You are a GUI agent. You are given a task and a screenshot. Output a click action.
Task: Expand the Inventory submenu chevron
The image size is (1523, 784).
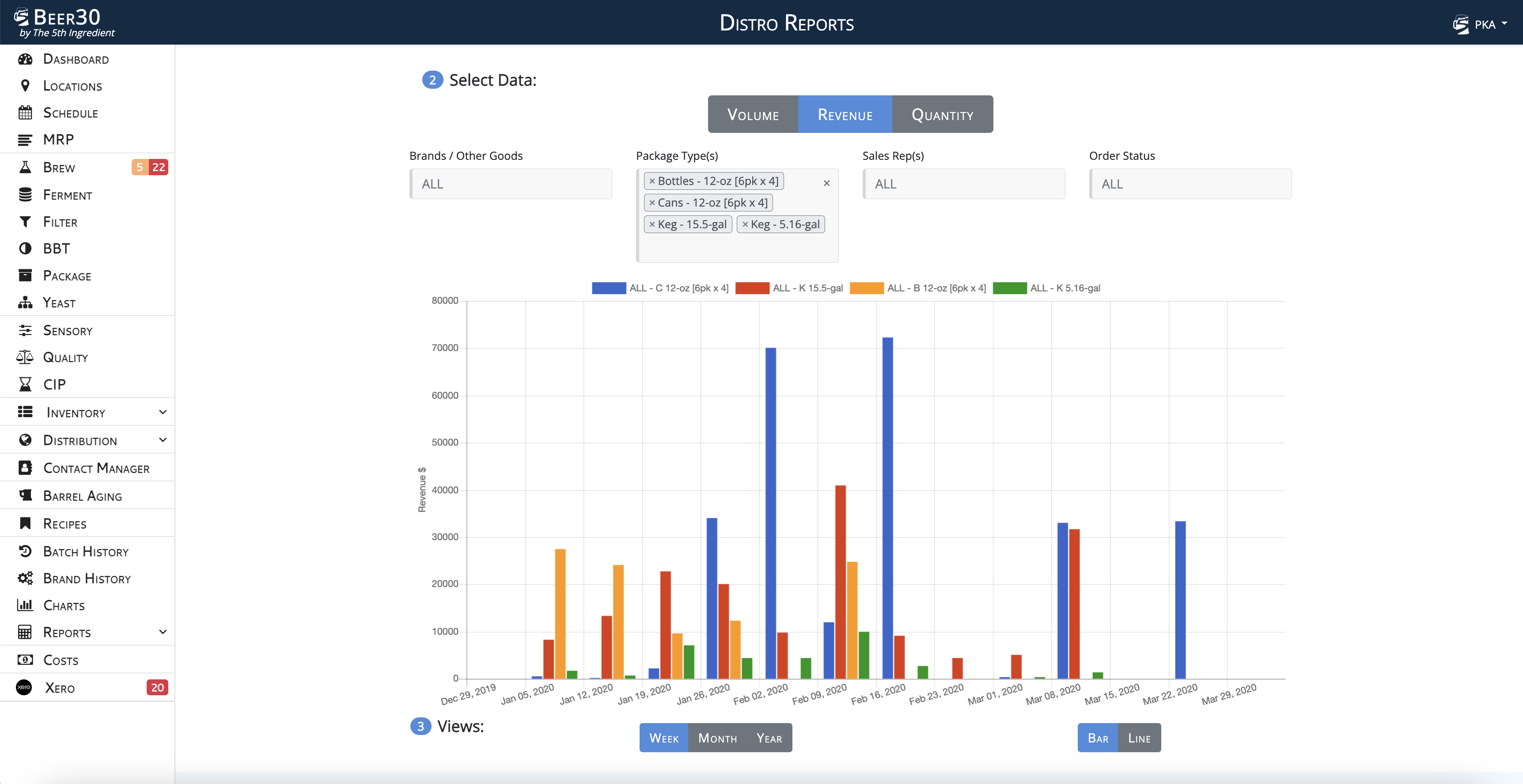click(x=163, y=412)
